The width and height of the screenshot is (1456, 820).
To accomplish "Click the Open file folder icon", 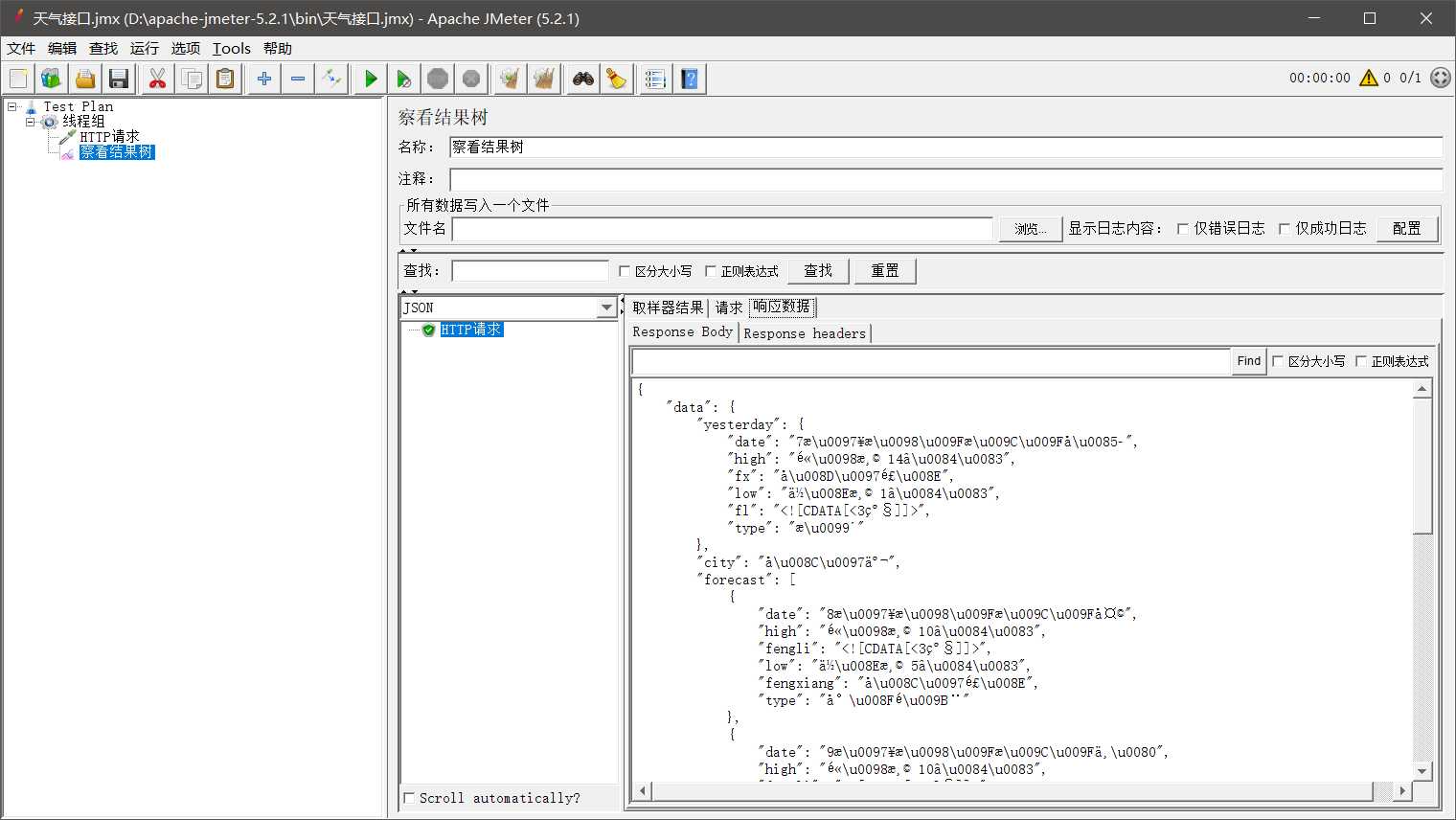I will coord(85,79).
